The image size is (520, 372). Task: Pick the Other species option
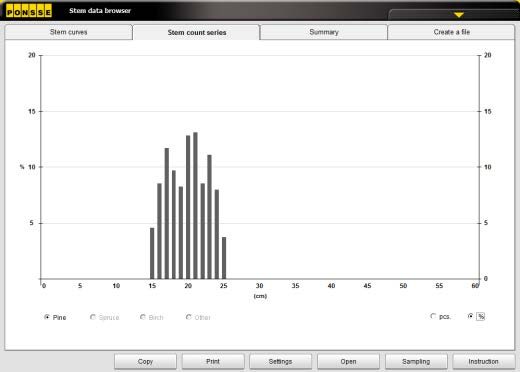[189, 317]
